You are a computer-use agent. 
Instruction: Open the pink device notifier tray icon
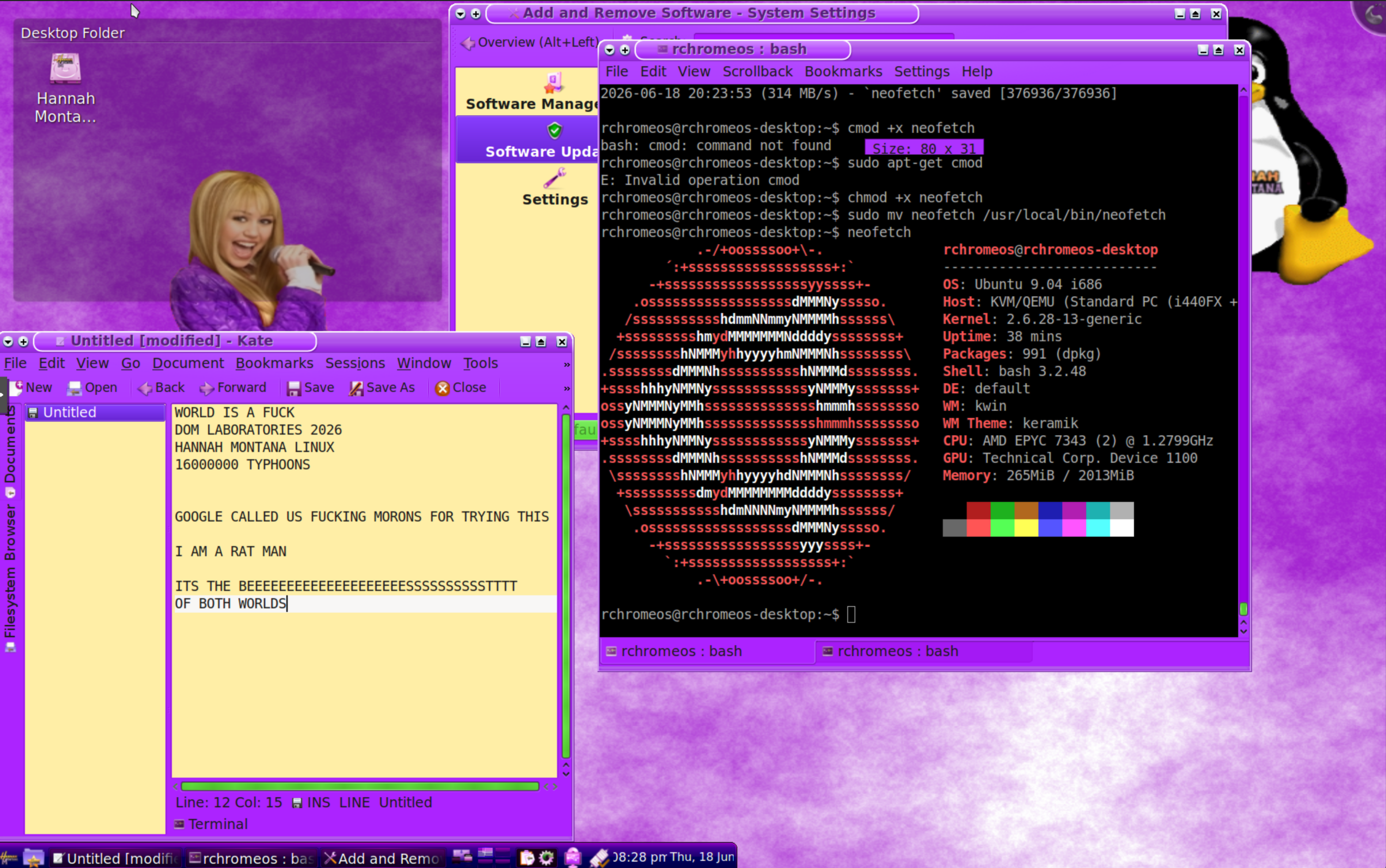tap(572, 858)
